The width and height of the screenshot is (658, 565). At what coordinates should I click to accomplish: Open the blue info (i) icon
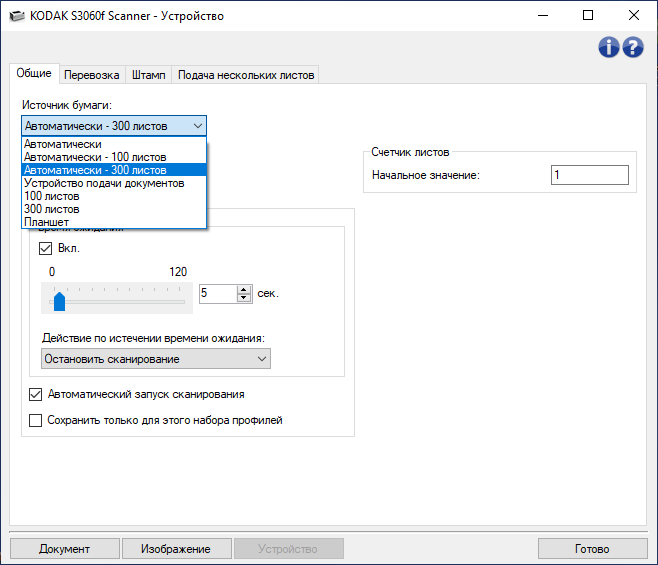click(x=608, y=47)
